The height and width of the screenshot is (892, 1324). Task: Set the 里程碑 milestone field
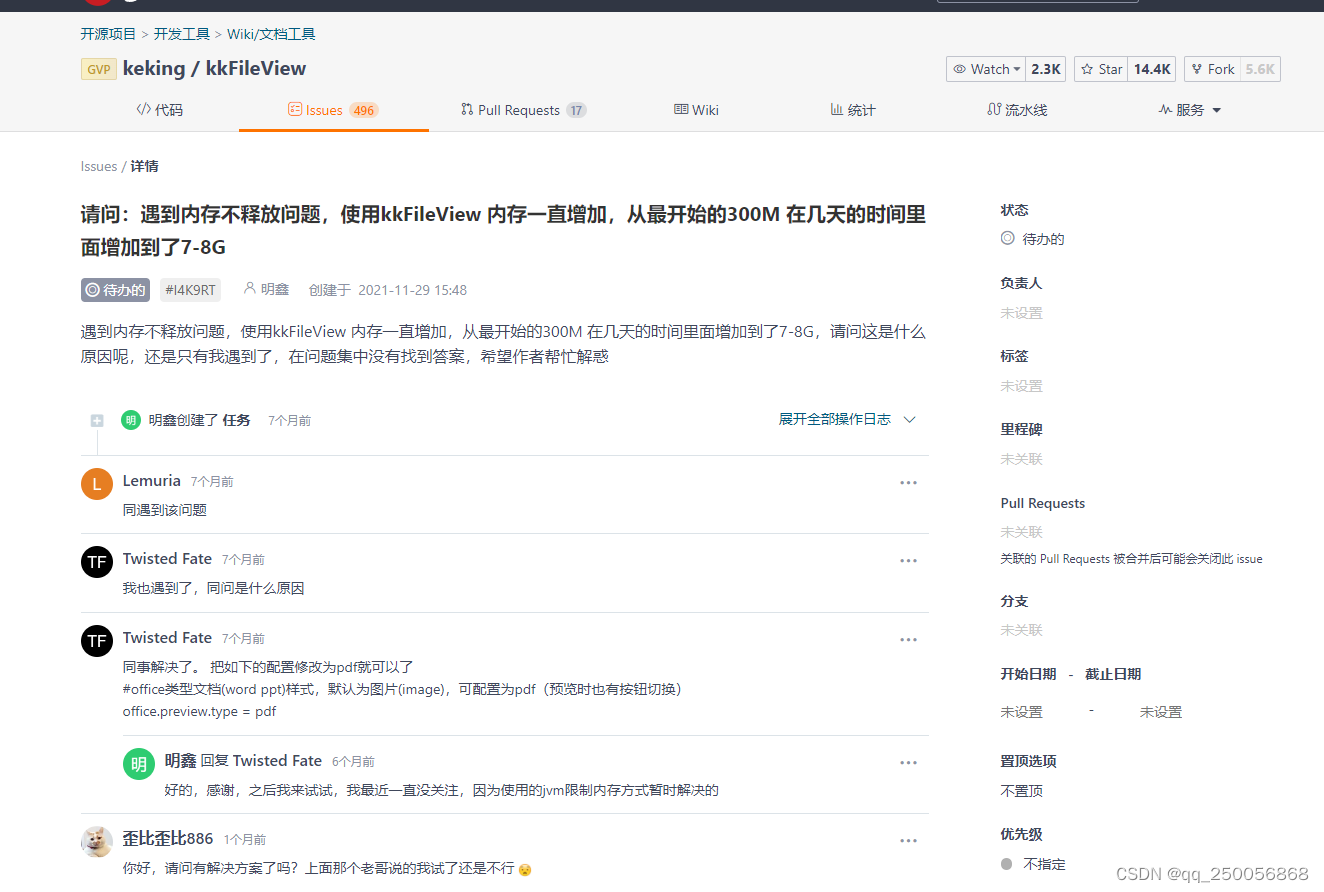pyautogui.click(x=1022, y=459)
